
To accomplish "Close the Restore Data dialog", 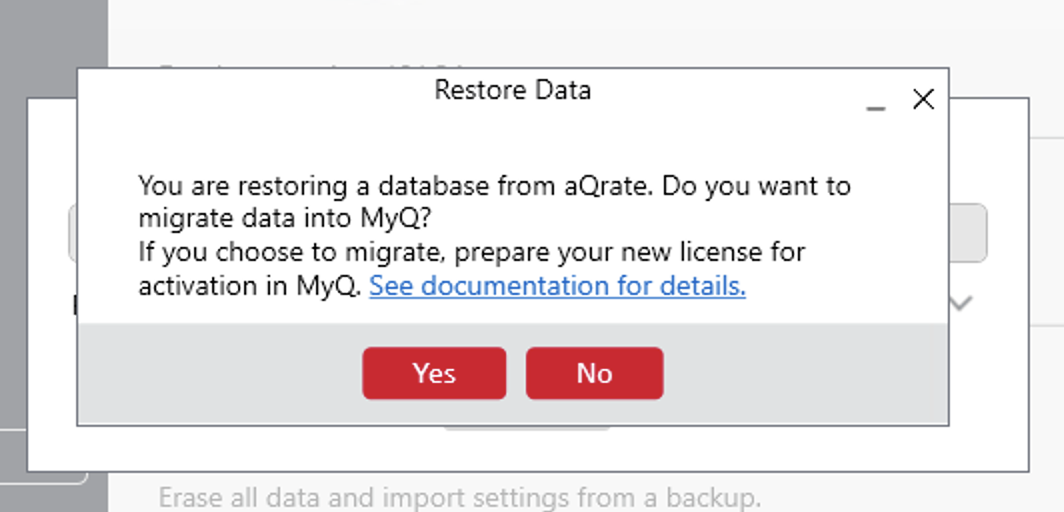I will click(923, 99).
